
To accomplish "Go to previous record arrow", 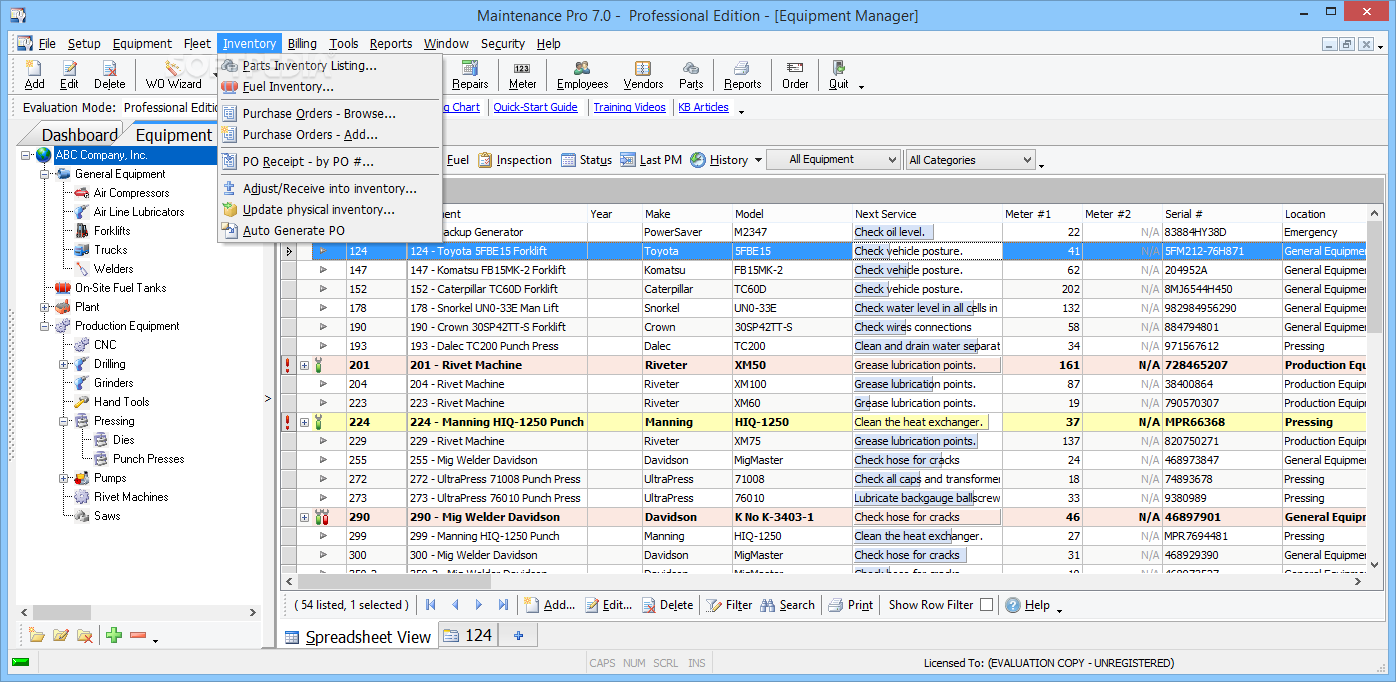I will [x=455, y=605].
